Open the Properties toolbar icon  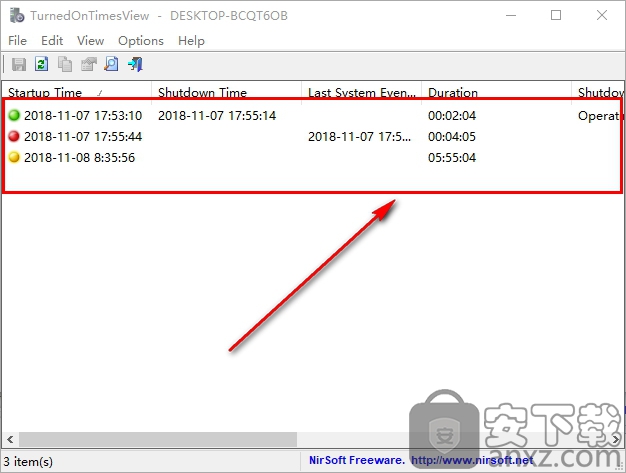point(89,64)
